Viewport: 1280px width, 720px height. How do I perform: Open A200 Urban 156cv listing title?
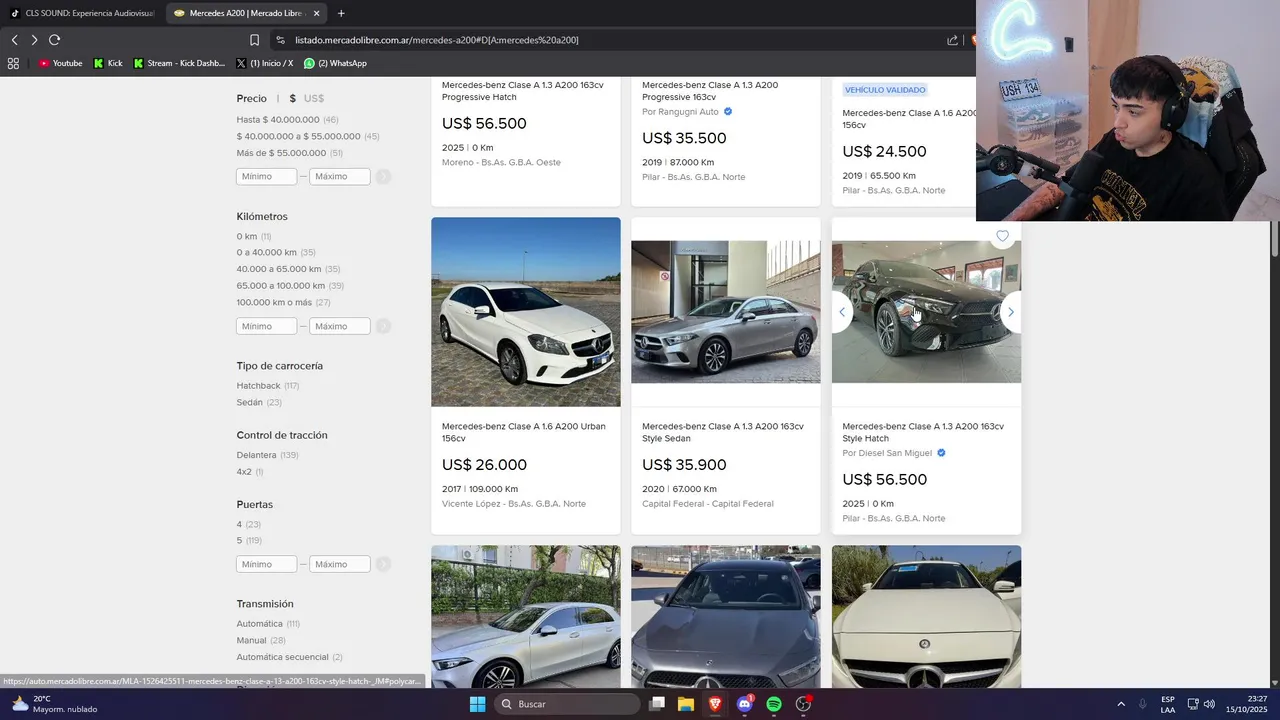(524, 432)
